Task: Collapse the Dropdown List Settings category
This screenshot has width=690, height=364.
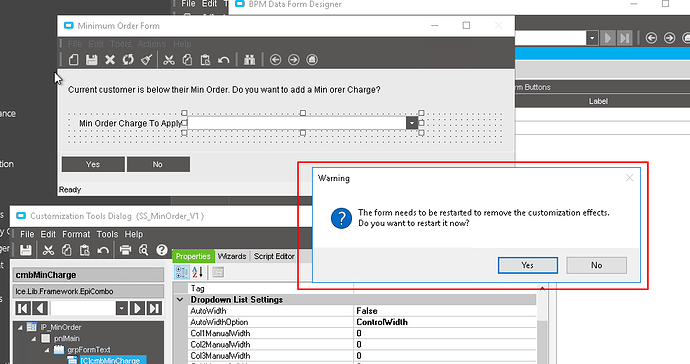Action: coord(180,300)
